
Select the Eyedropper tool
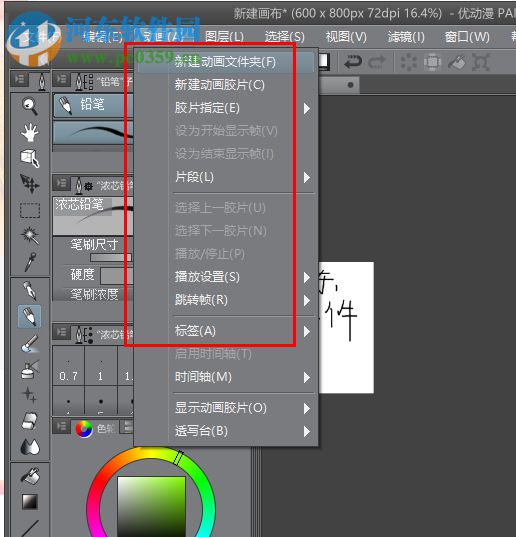coord(30,262)
